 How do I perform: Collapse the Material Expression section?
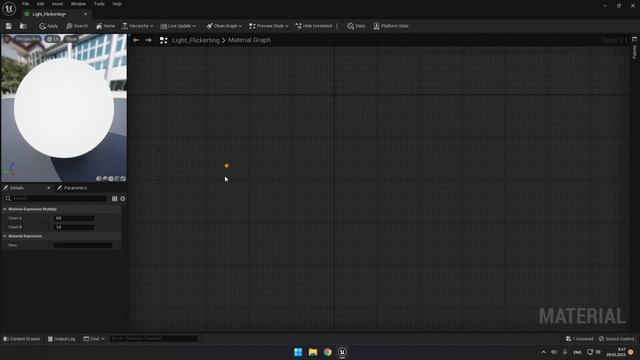point(5,236)
